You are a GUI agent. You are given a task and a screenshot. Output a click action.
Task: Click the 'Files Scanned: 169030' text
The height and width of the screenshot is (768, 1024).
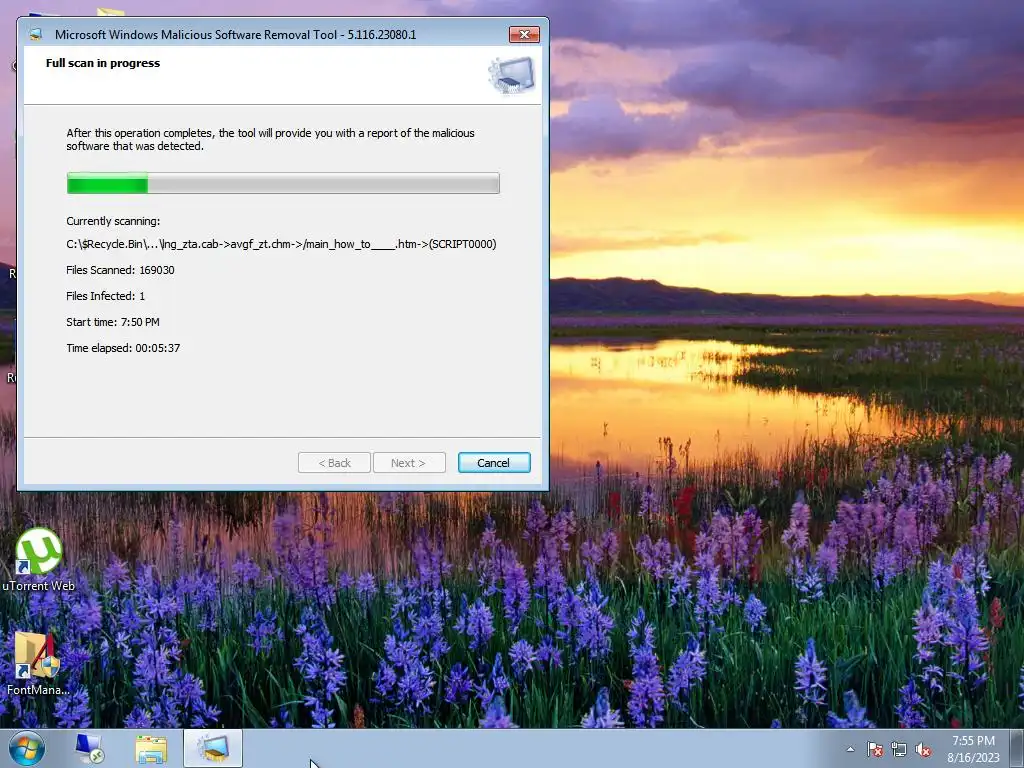(x=120, y=270)
